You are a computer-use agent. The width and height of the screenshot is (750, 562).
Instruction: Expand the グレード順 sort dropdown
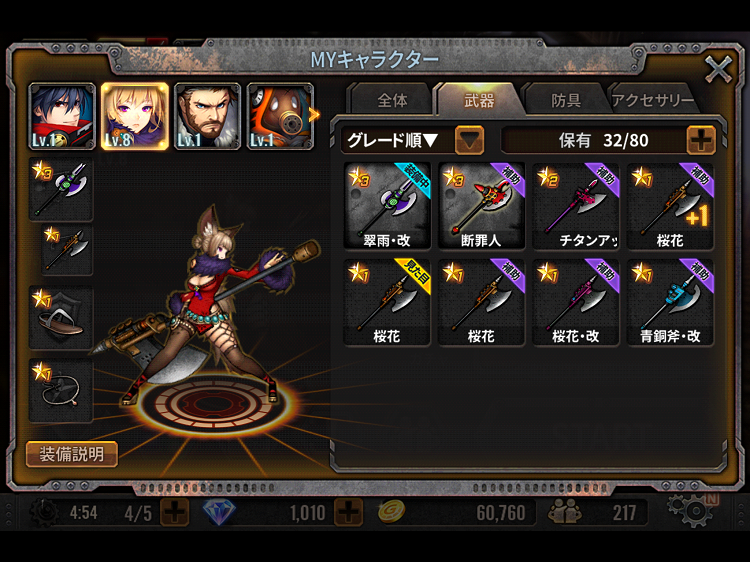[x=412, y=140]
